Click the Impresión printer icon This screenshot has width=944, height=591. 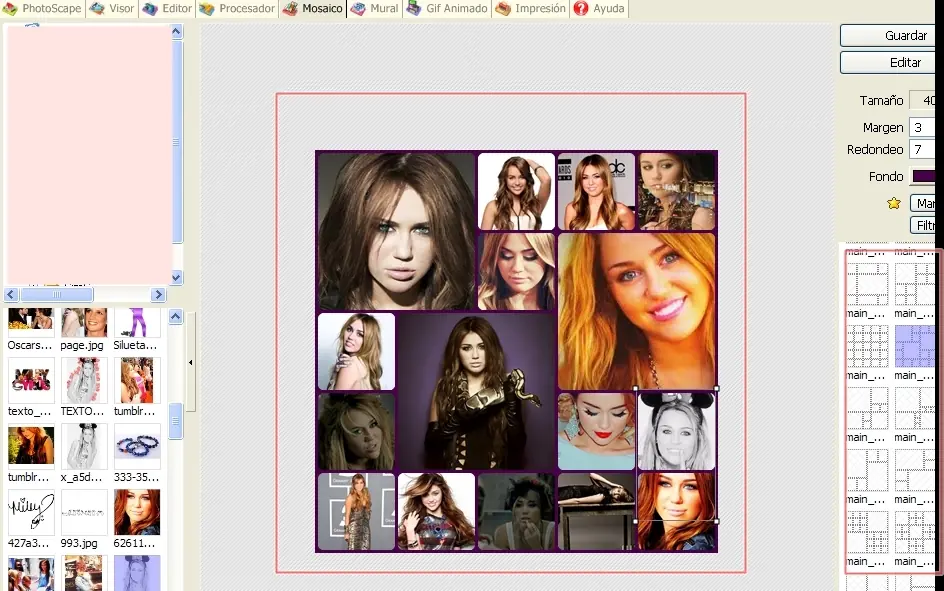click(x=503, y=8)
